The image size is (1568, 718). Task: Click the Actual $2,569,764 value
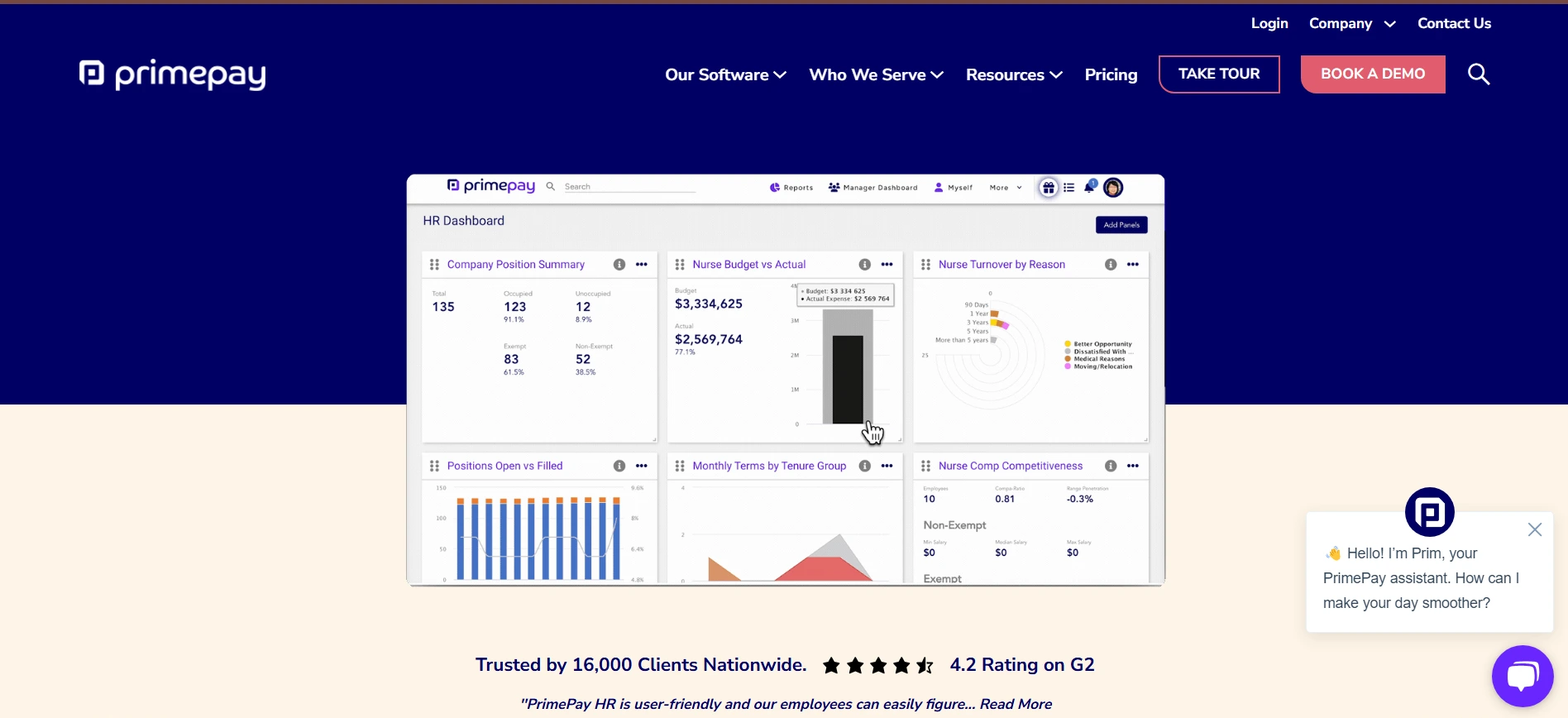[709, 340]
